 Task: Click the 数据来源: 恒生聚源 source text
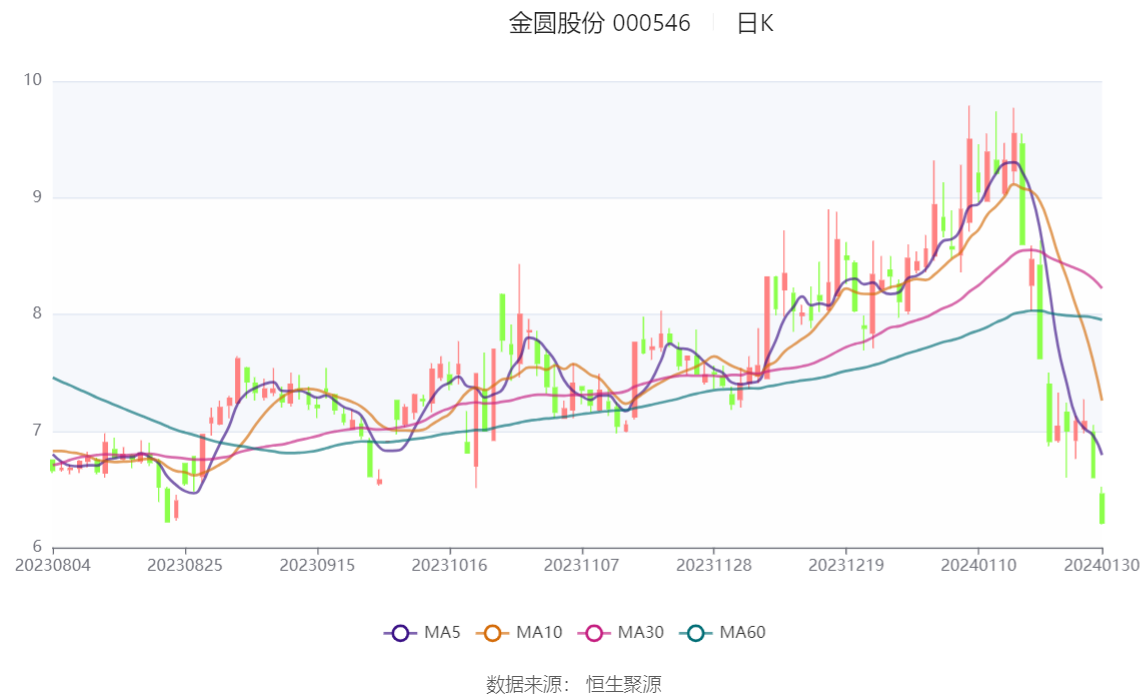coord(574,684)
